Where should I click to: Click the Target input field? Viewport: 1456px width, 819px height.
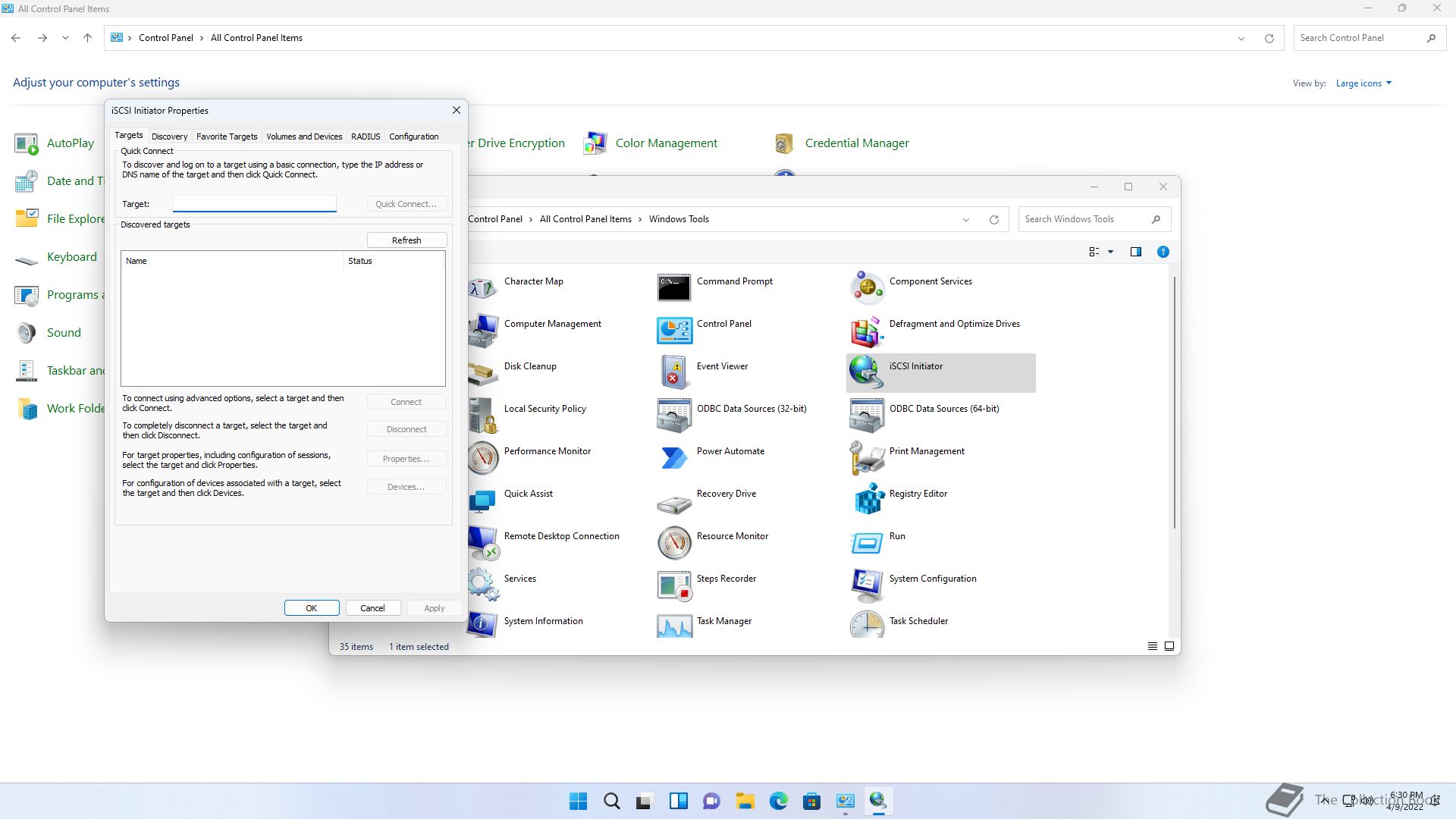pyautogui.click(x=255, y=203)
